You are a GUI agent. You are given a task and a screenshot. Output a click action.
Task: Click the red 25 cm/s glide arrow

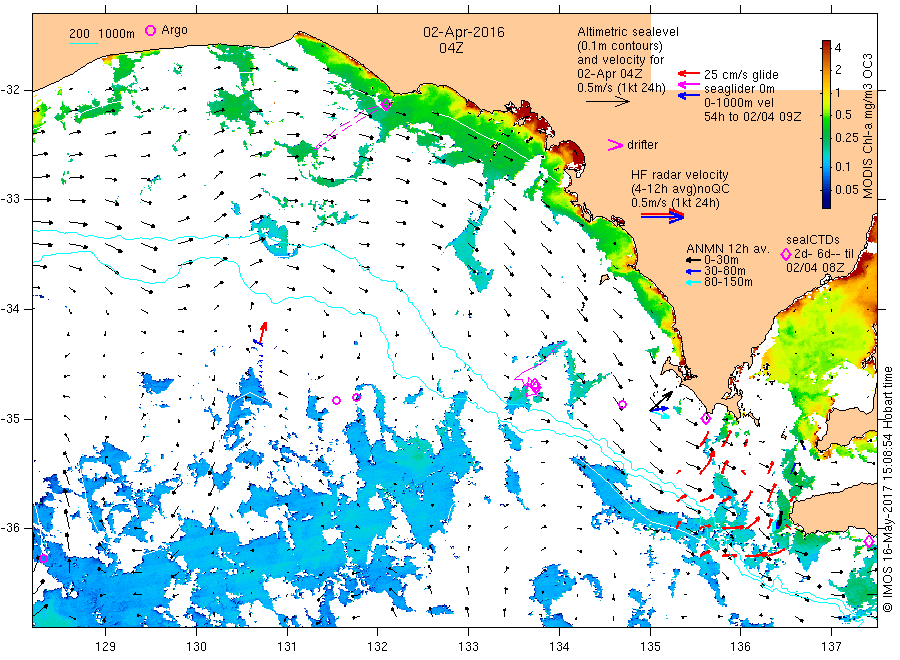[x=689, y=73]
